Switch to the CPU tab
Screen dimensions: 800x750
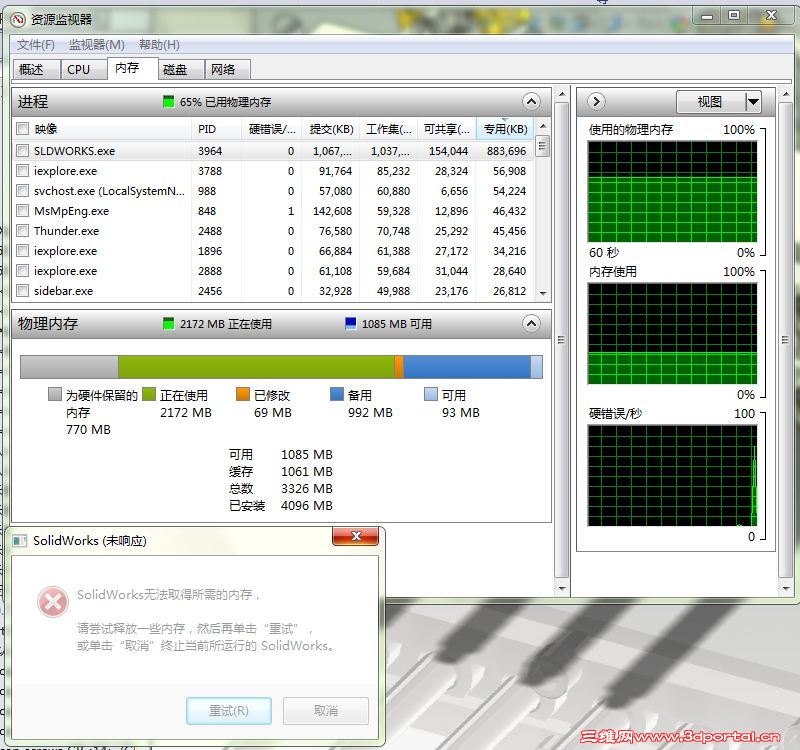point(83,69)
